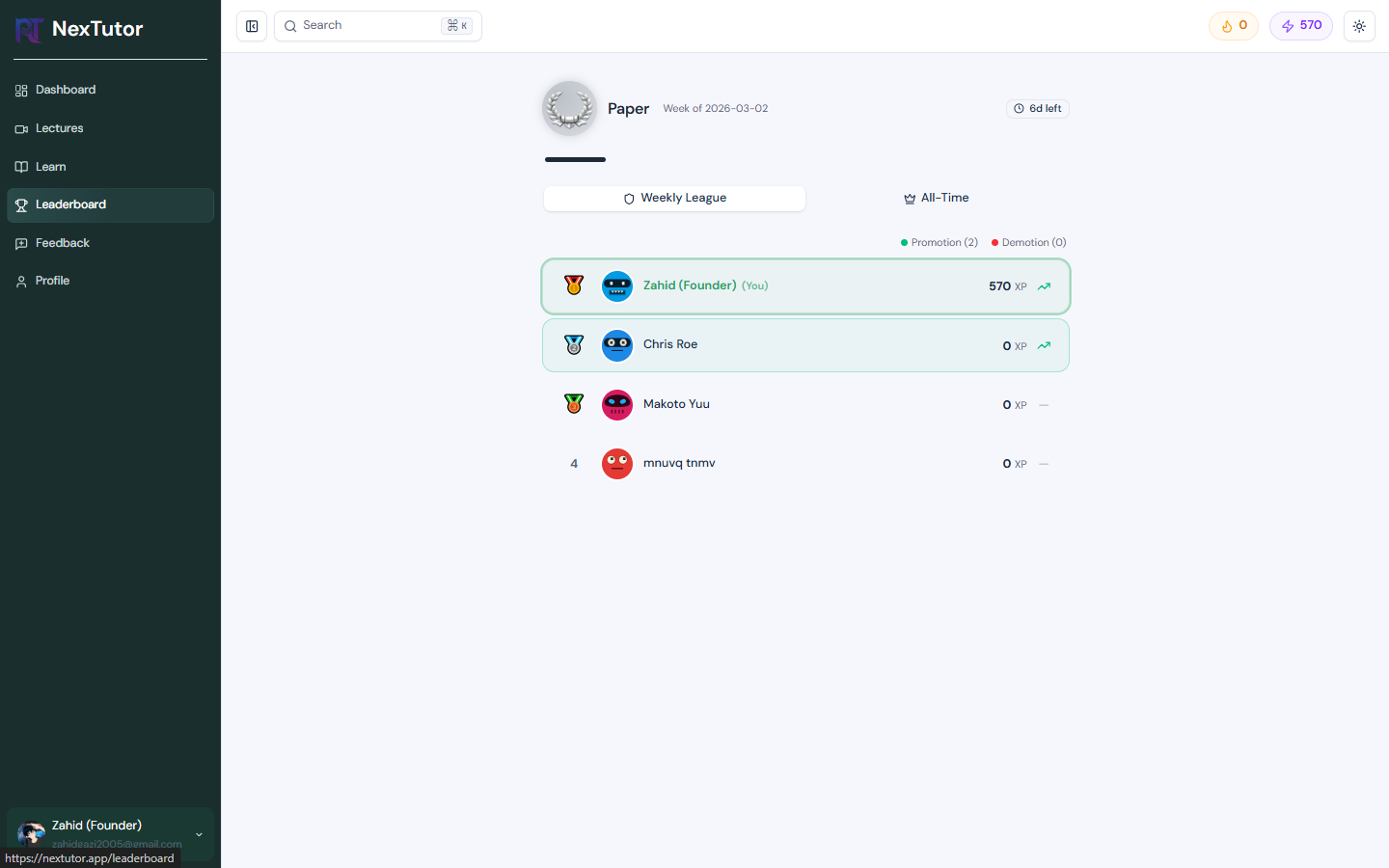Click the streak flame counter

tap(1234, 26)
